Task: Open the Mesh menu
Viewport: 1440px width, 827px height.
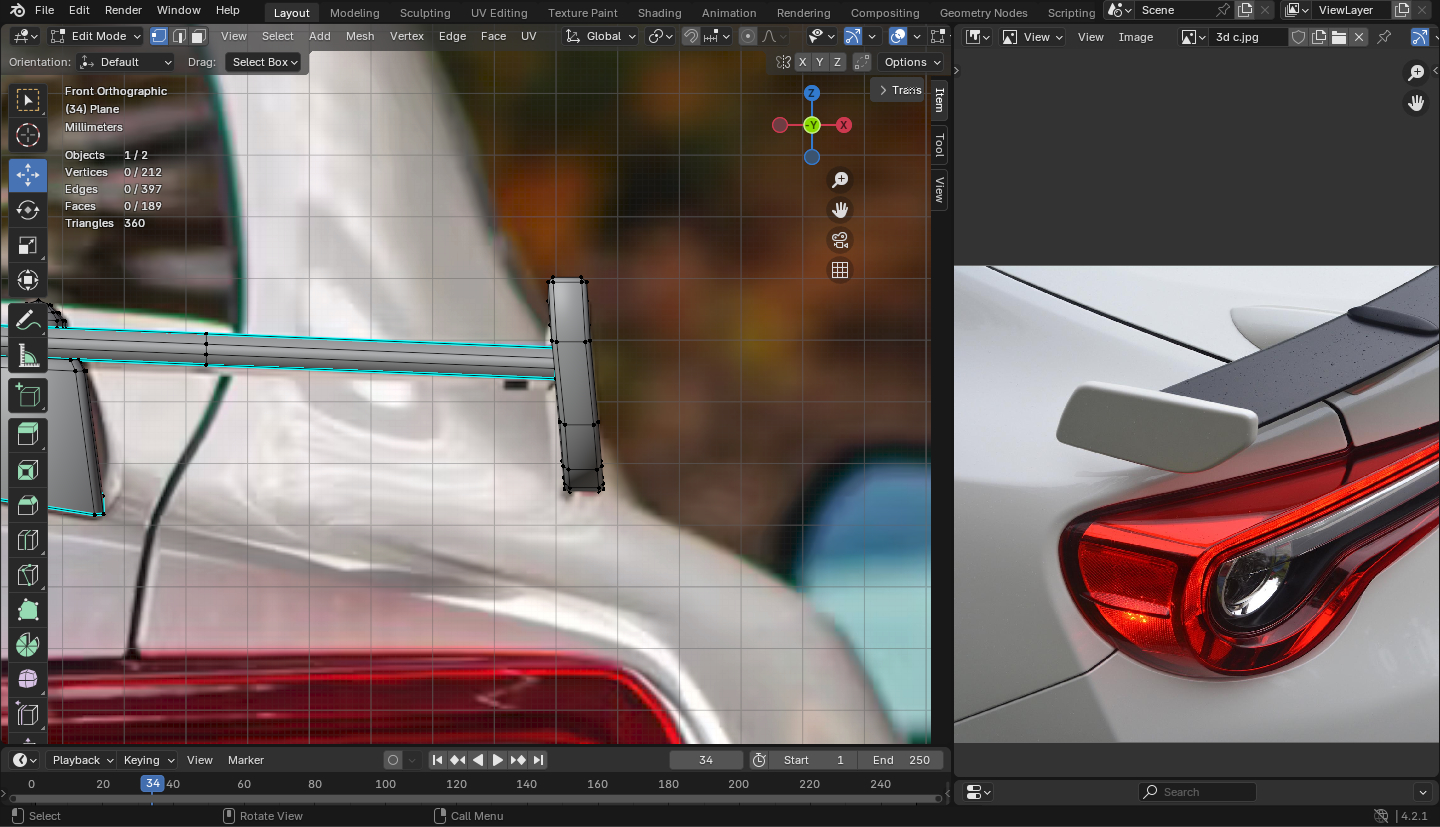Action: pos(360,36)
